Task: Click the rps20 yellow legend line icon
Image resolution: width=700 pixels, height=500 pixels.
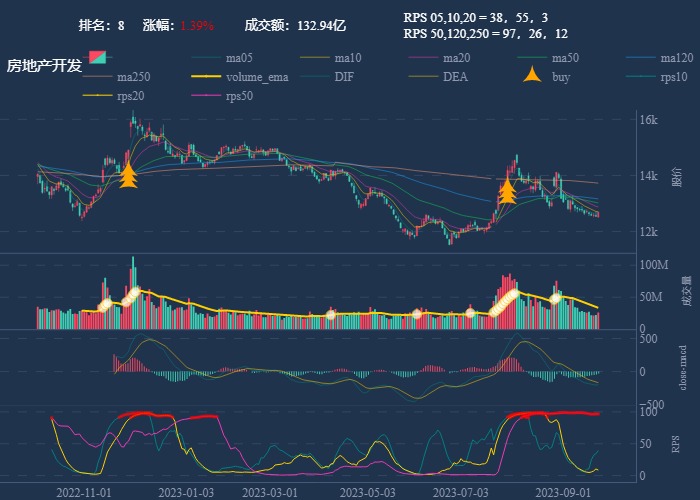Action: point(97,96)
